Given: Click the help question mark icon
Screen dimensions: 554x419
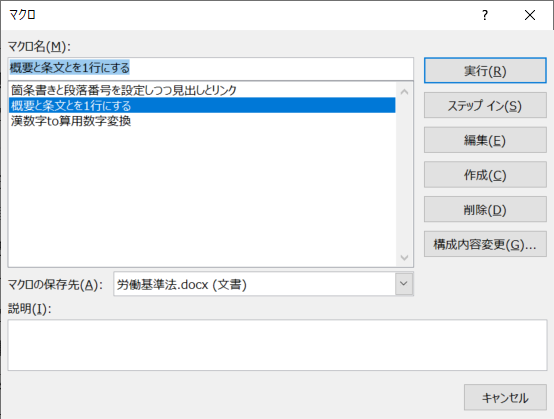Looking at the screenshot, I should (x=485, y=15).
